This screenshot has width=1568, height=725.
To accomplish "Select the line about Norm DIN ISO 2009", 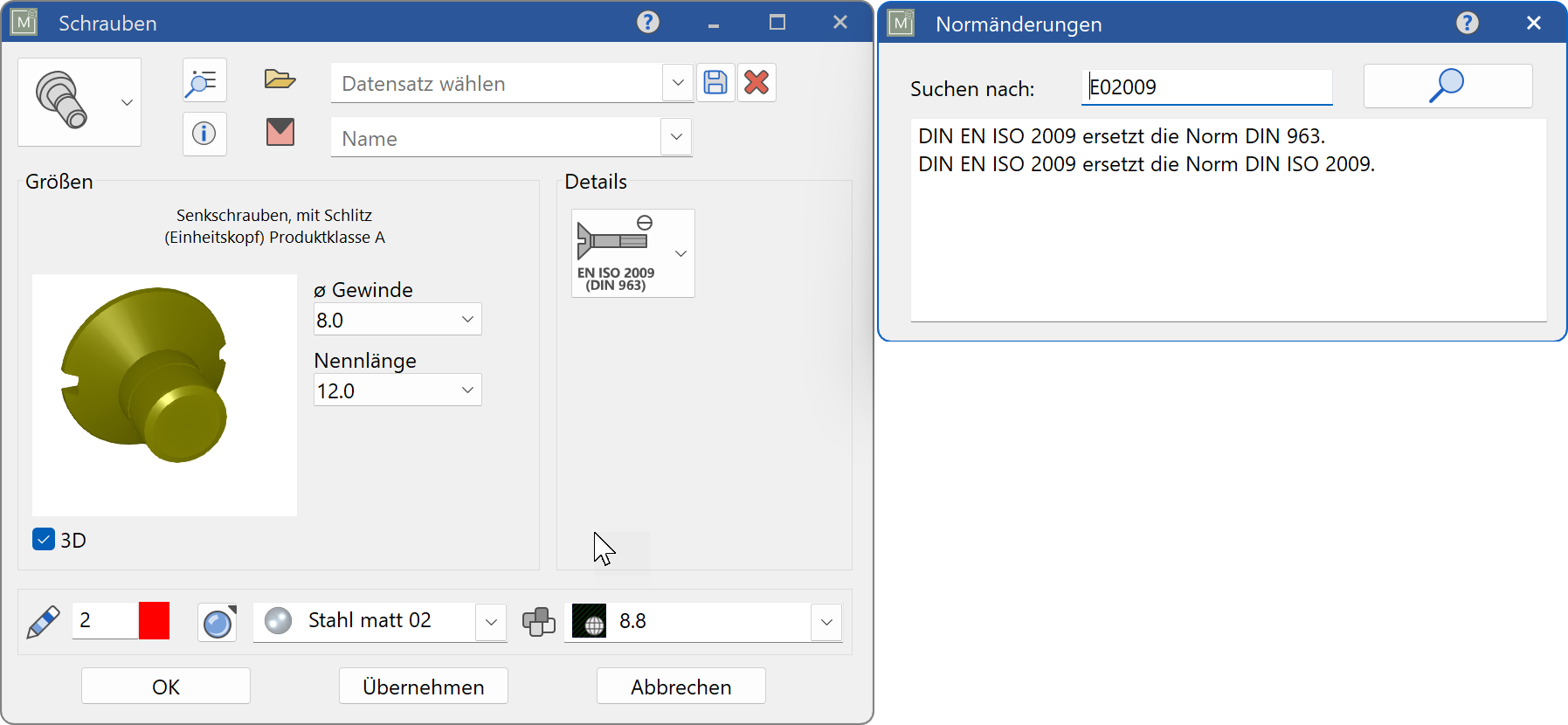I will coord(1147,164).
